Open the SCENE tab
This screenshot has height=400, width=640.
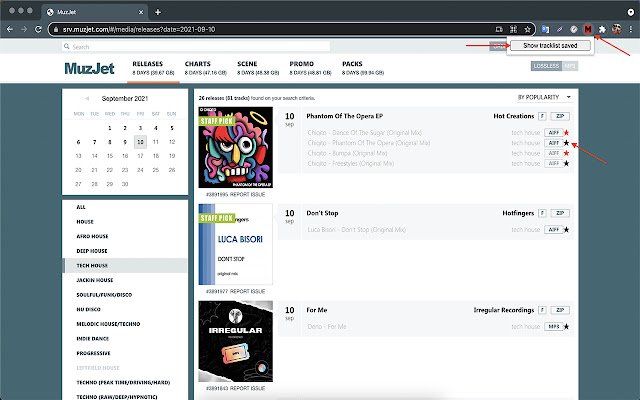258,68
